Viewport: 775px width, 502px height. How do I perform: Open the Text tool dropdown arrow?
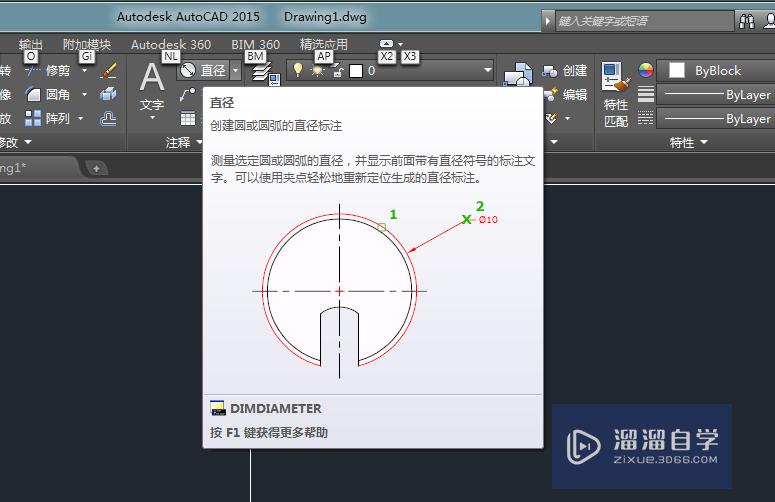pos(152,118)
